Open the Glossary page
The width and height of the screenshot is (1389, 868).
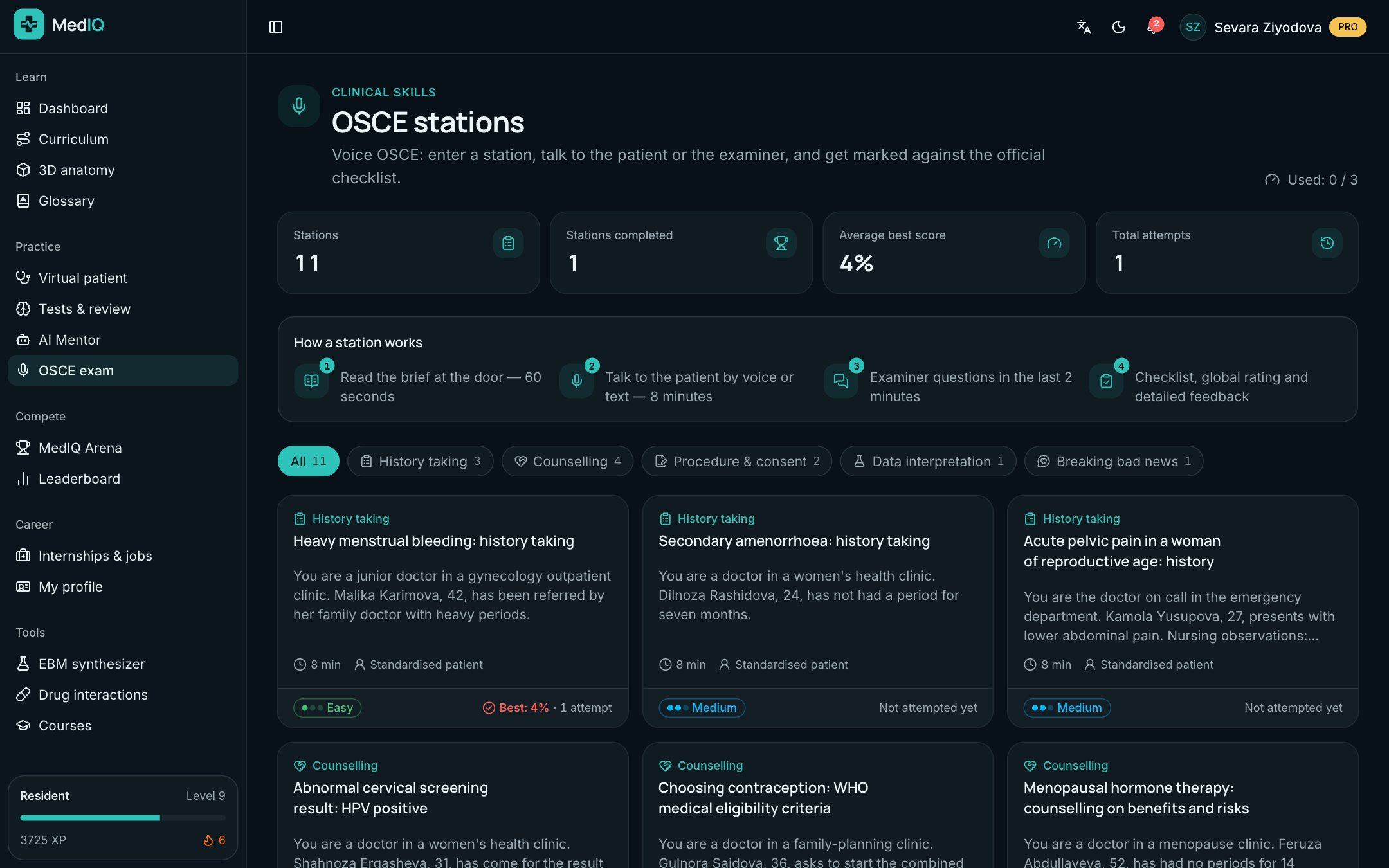click(x=123, y=201)
